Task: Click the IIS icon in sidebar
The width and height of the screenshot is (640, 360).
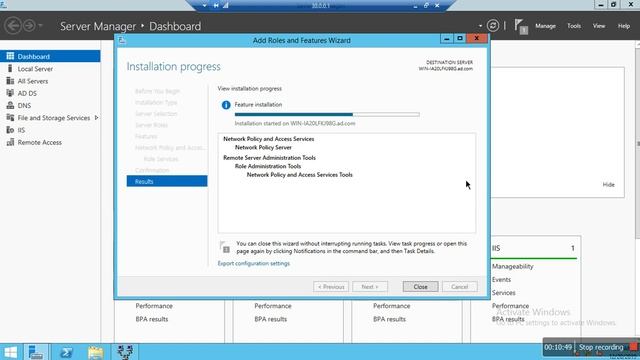Action: (10, 130)
